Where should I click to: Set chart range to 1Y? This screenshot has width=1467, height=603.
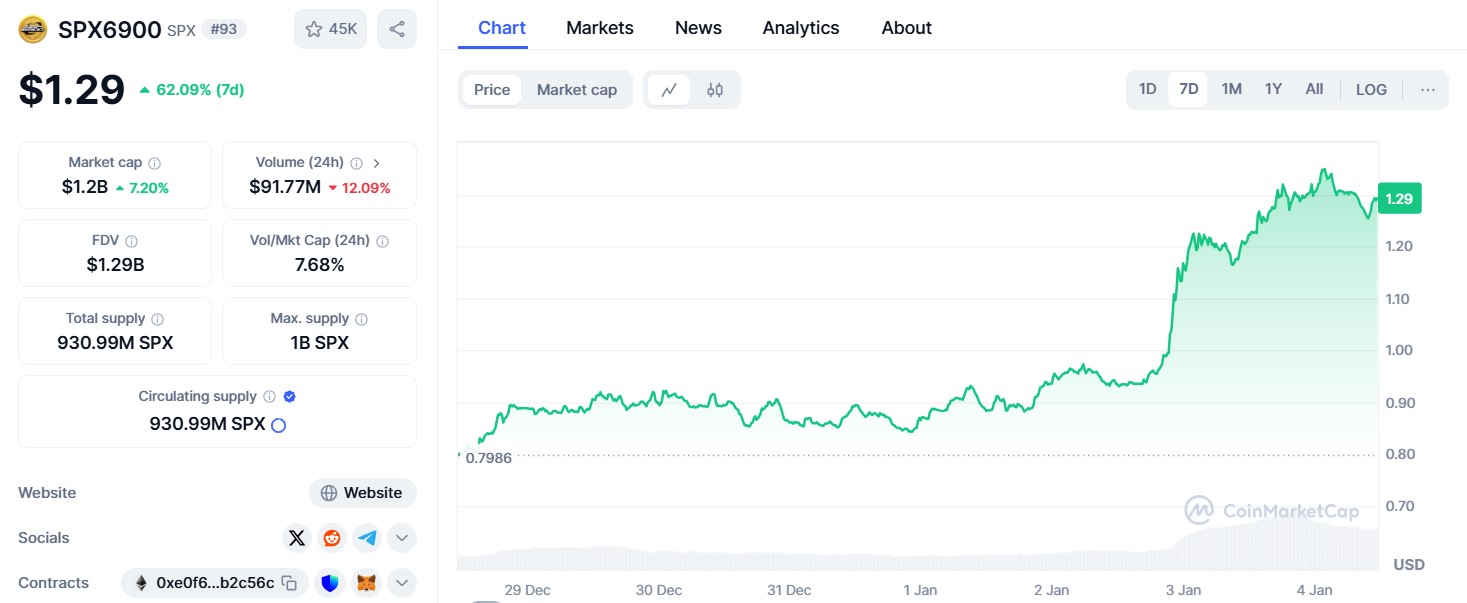click(x=1273, y=89)
